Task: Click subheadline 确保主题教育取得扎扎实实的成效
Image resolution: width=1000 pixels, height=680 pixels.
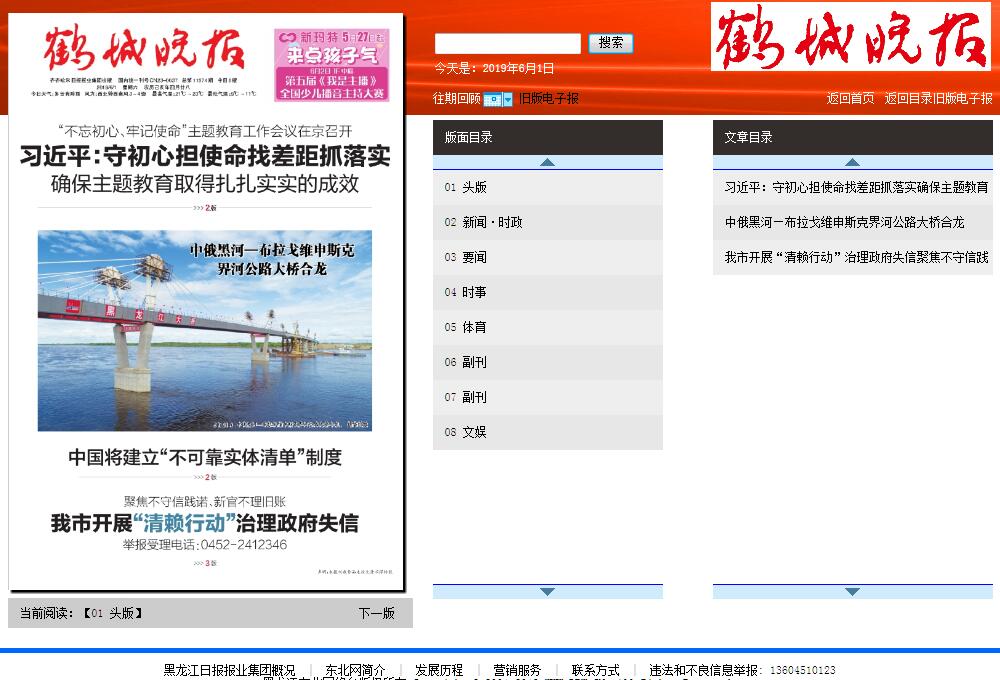Action: (x=205, y=184)
